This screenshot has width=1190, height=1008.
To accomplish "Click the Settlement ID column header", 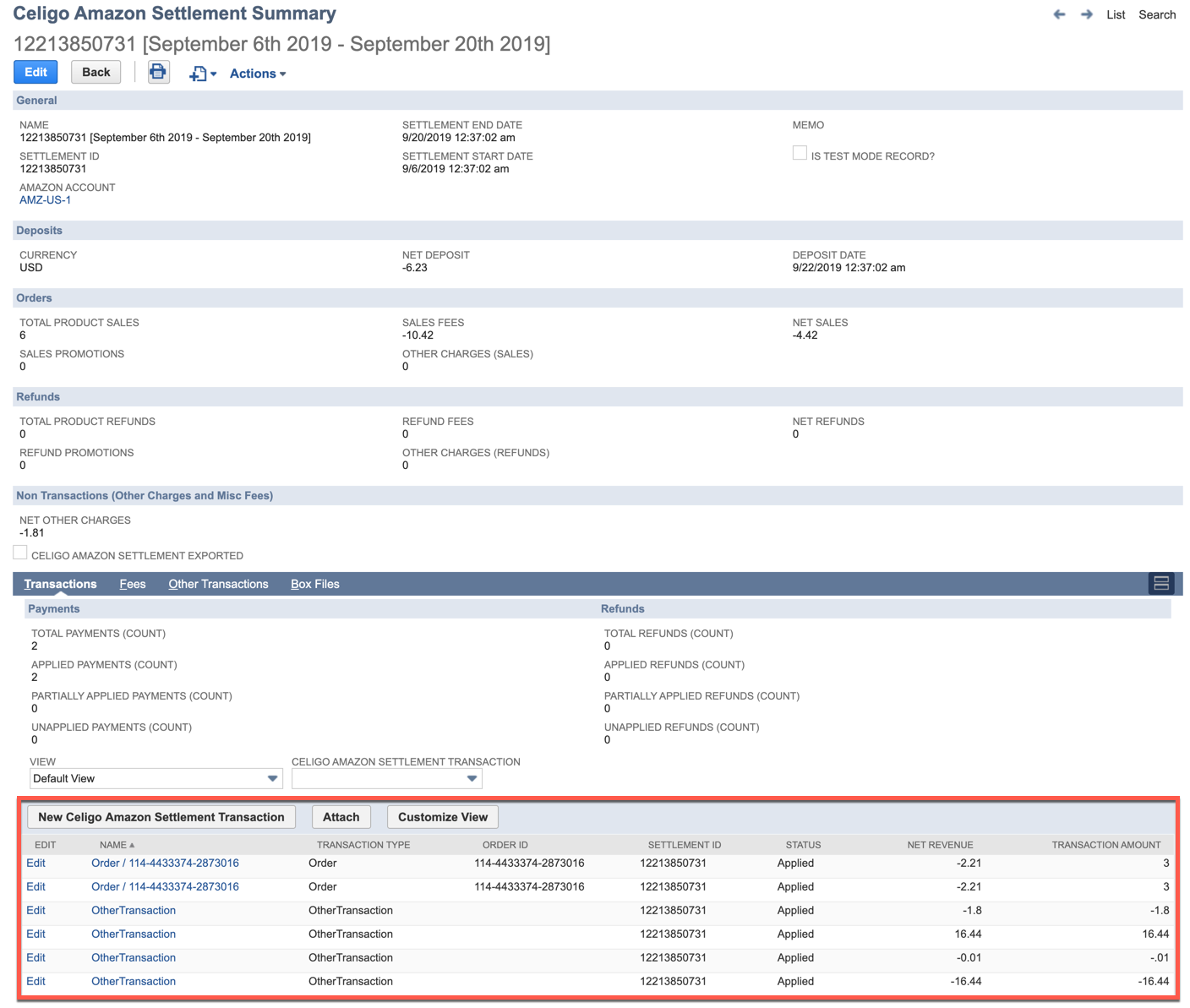I will pyautogui.click(x=684, y=845).
